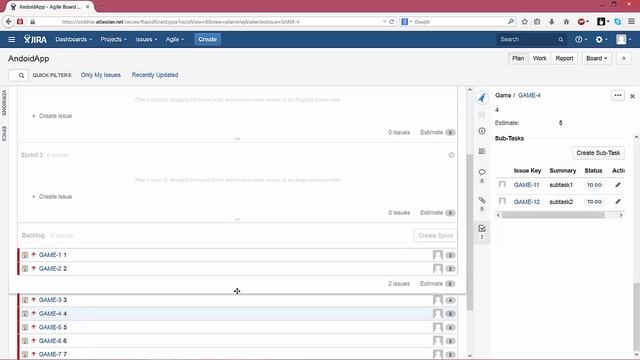Open issue GAME-6 link
The image size is (640, 360).
(x=50, y=341)
